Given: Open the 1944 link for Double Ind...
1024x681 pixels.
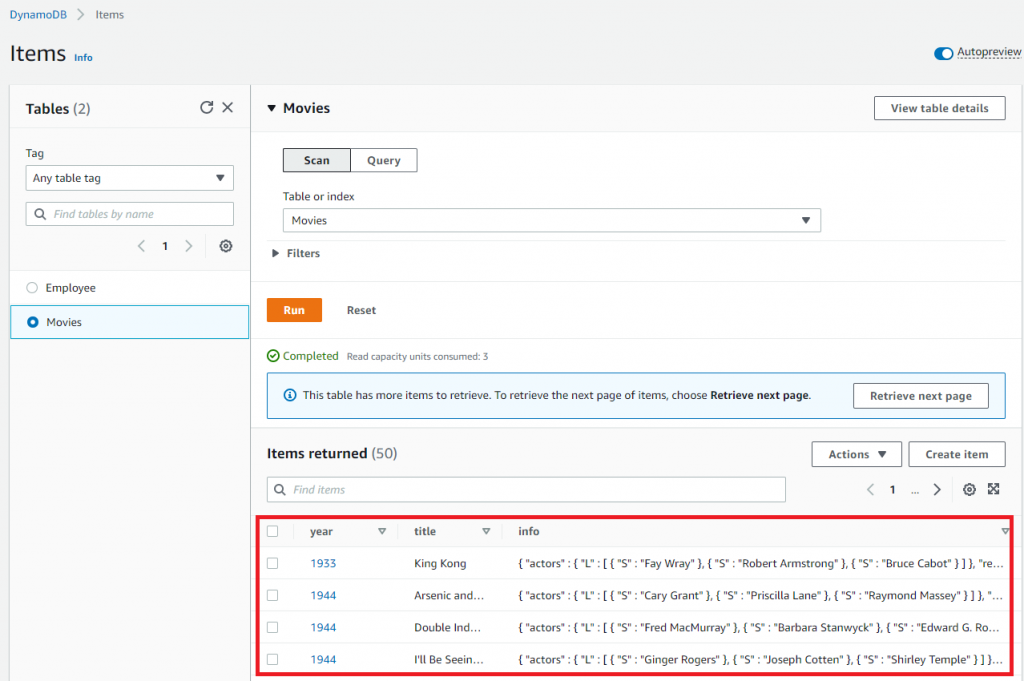Looking at the screenshot, I should [323, 627].
